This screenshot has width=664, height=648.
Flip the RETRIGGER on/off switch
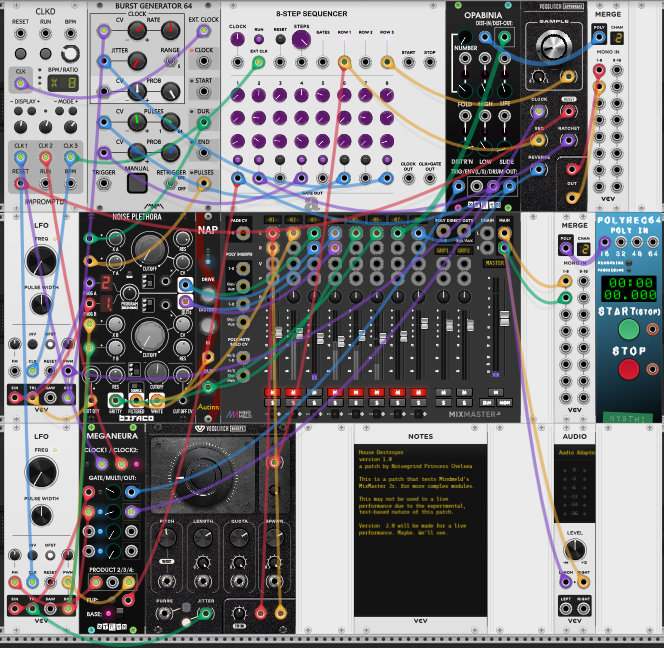(170, 183)
